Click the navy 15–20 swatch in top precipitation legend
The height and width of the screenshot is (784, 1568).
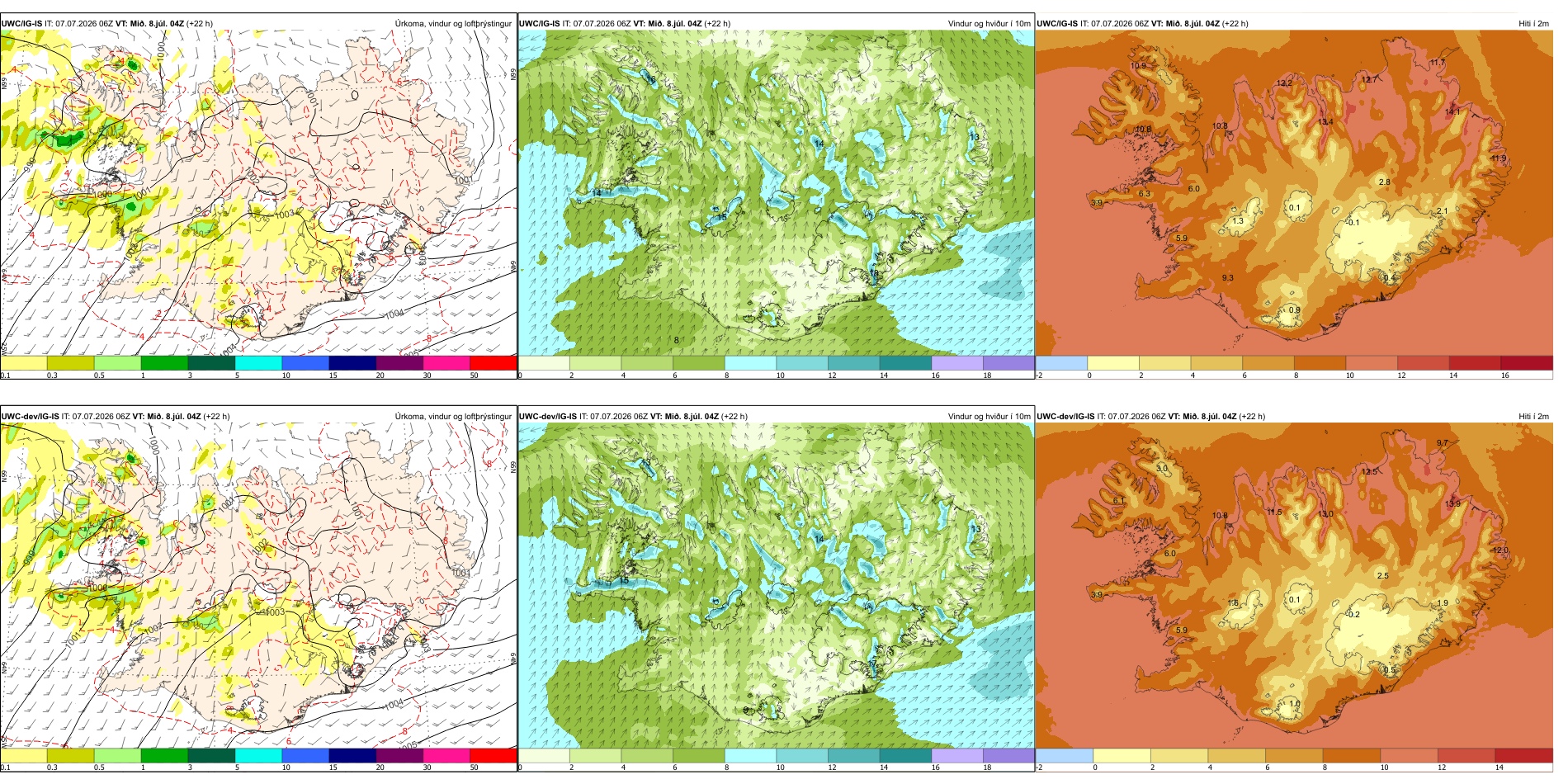pyautogui.click(x=352, y=363)
